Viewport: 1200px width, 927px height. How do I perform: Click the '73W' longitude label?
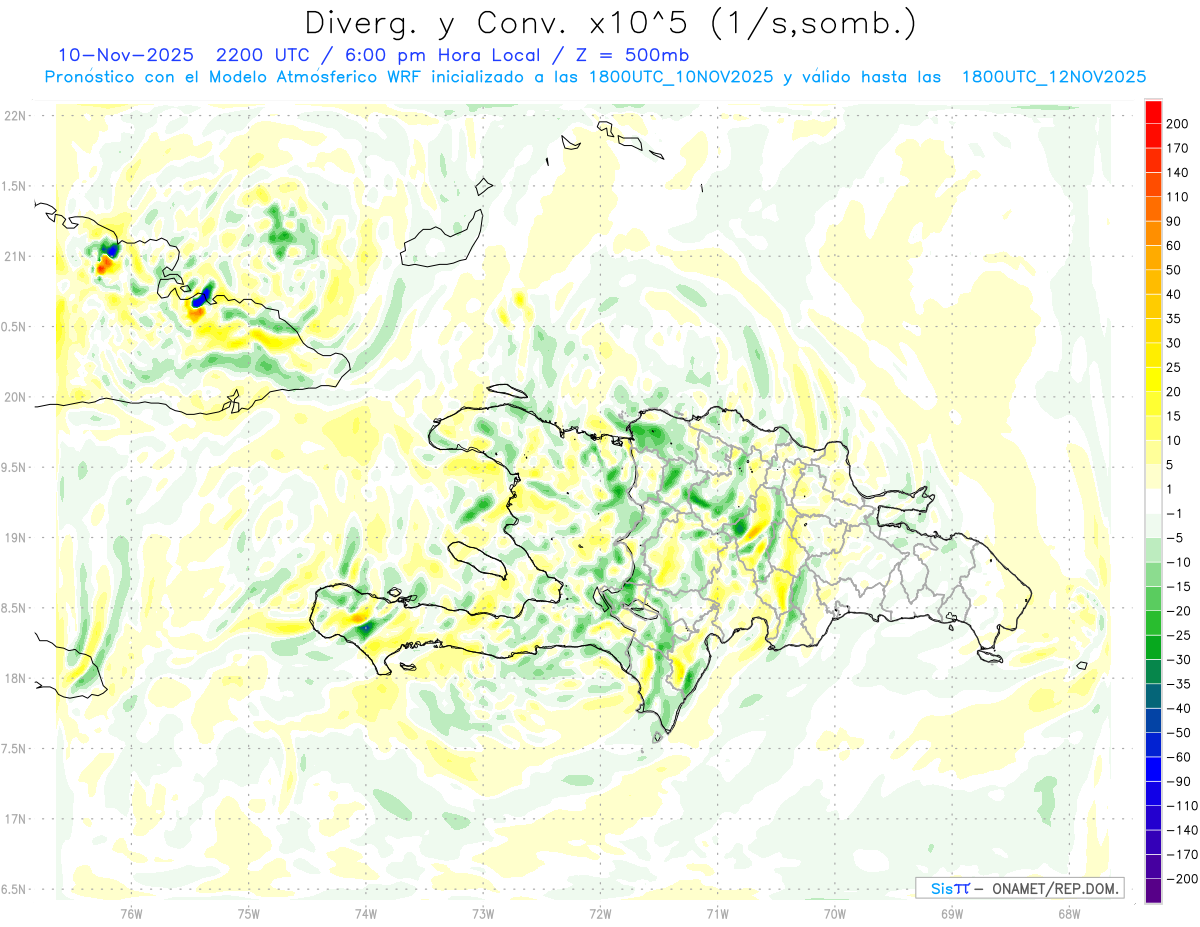[483, 913]
